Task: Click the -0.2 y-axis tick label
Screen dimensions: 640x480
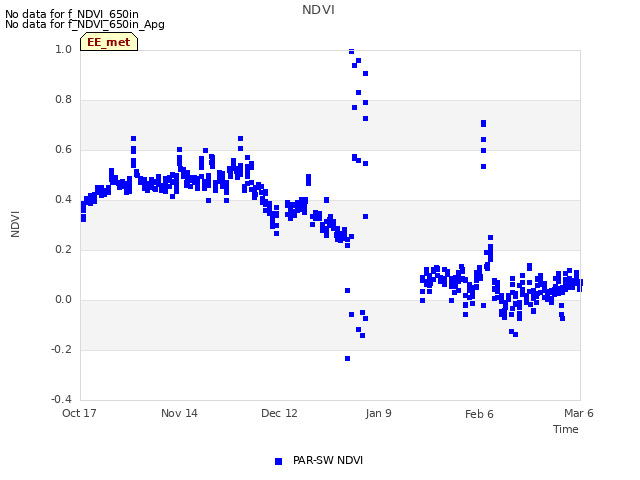Action: 61,349
